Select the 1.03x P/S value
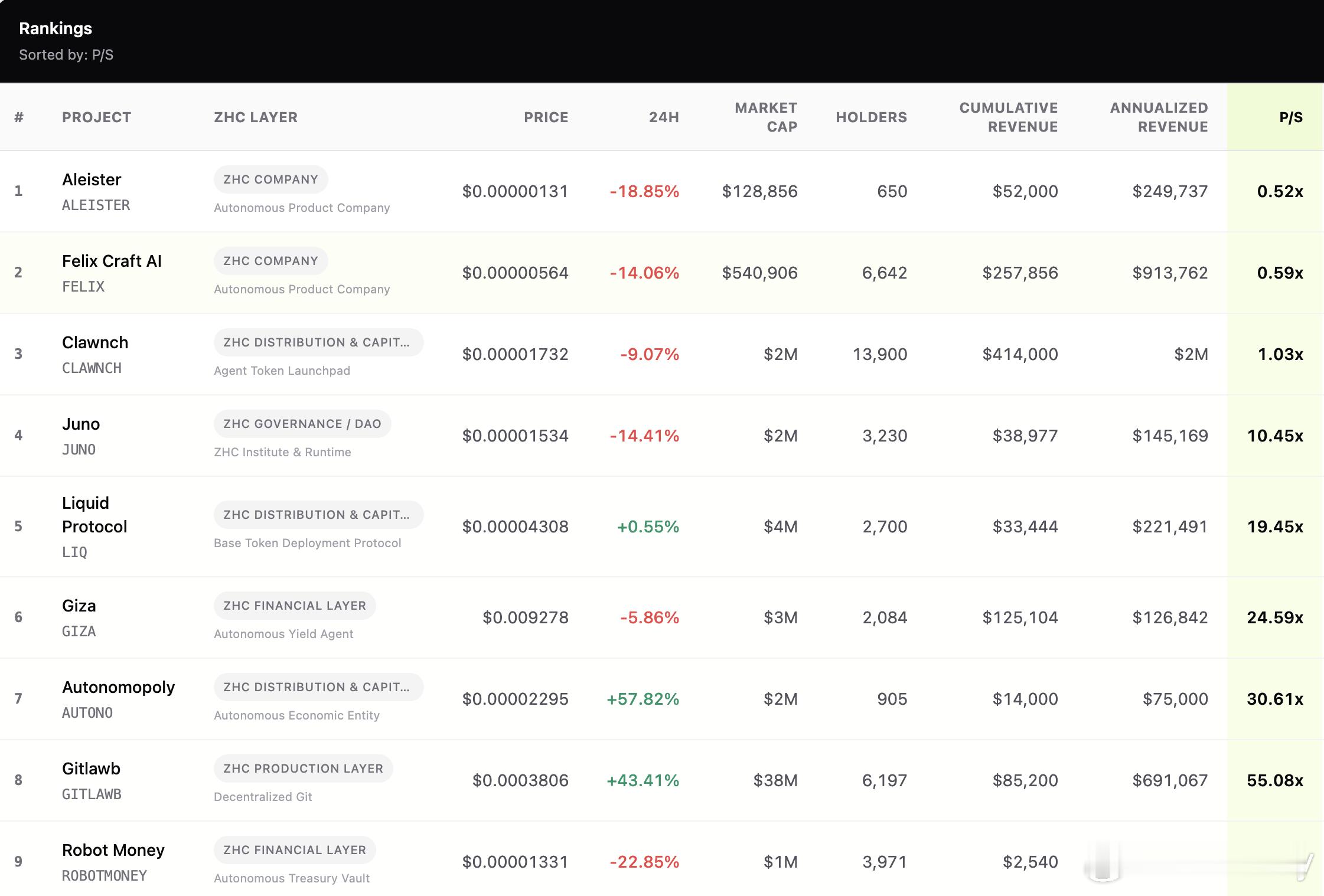1324x896 pixels. coord(1280,354)
